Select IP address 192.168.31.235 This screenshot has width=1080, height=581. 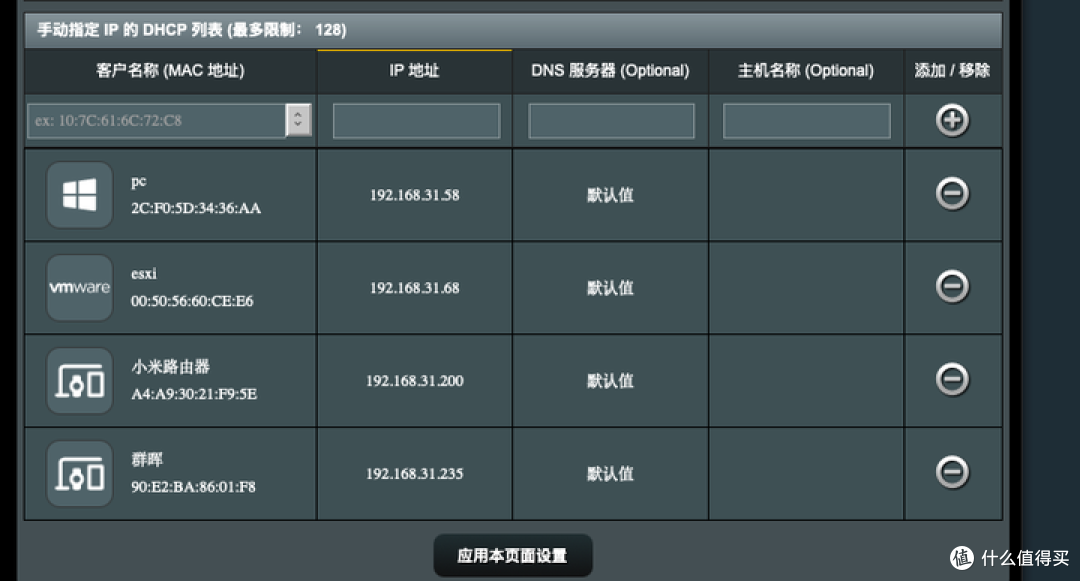click(415, 474)
